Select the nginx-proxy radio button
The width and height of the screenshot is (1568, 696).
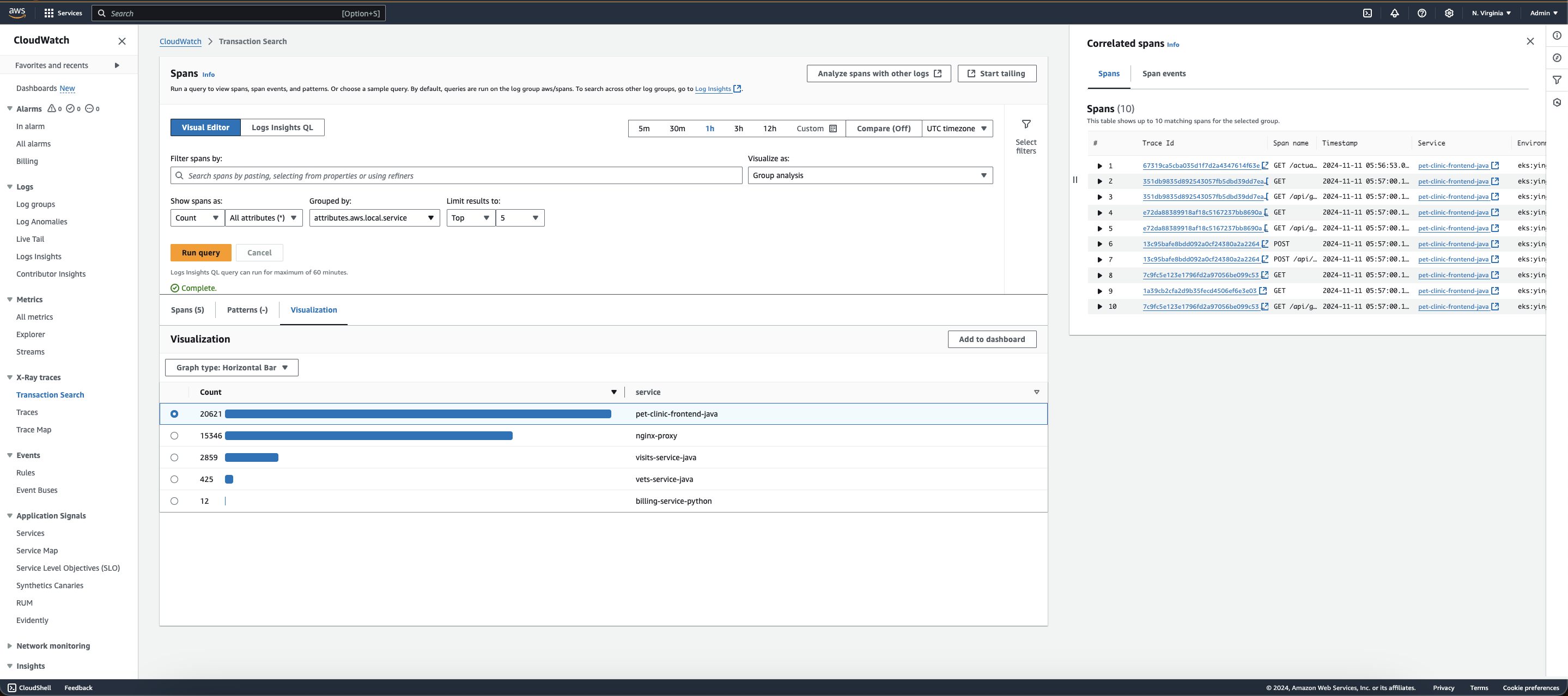(175, 435)
